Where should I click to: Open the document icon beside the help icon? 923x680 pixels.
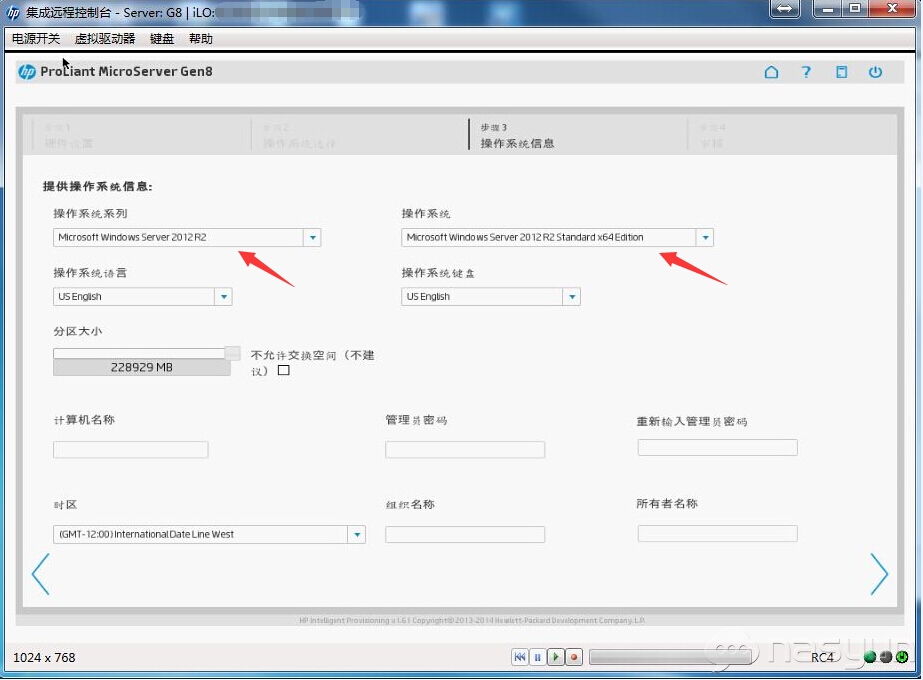pos(841,72)
